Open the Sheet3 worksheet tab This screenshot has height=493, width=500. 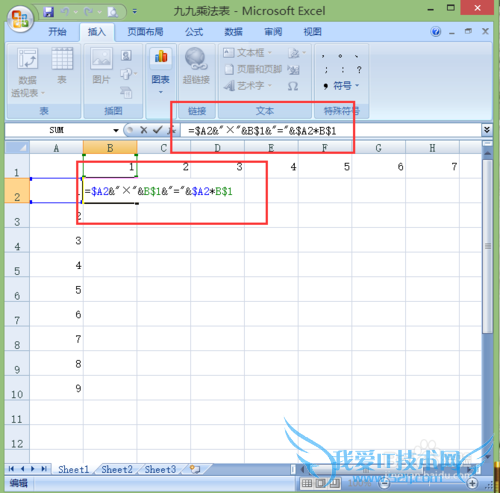[160, 469]
